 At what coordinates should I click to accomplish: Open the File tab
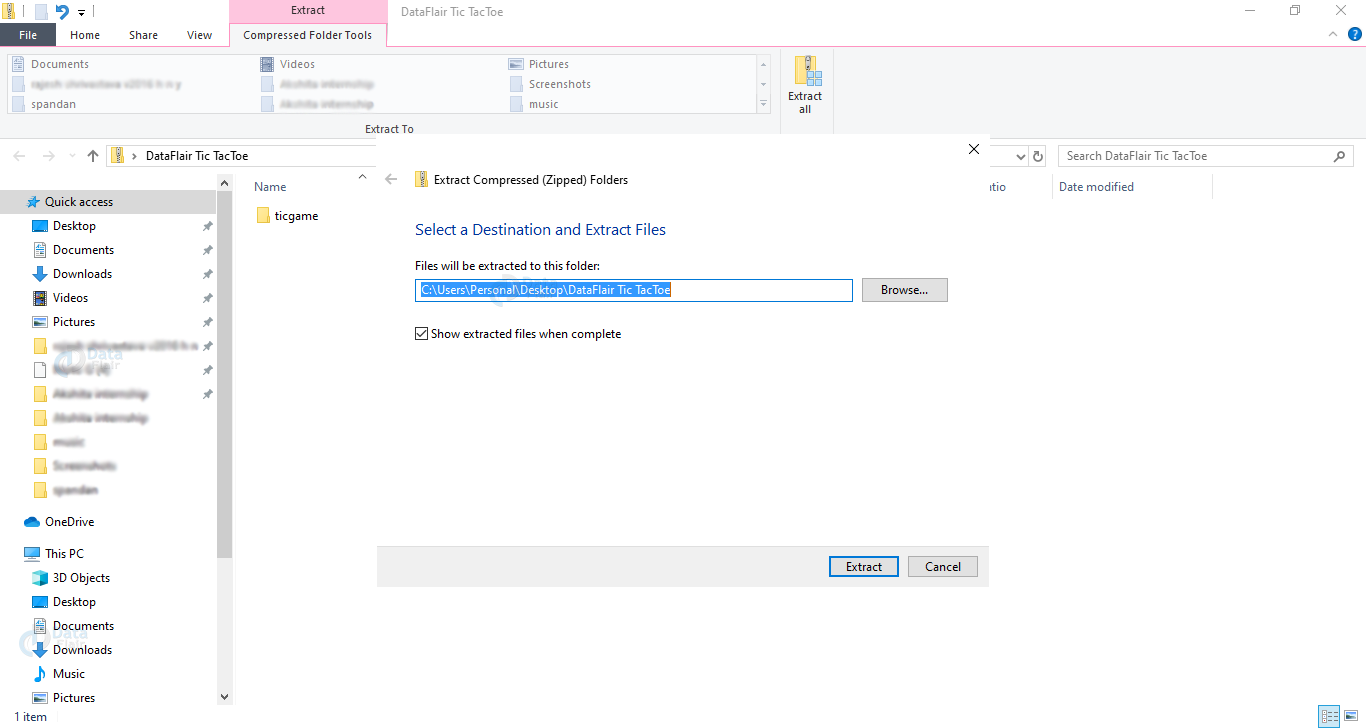[28, 35]
